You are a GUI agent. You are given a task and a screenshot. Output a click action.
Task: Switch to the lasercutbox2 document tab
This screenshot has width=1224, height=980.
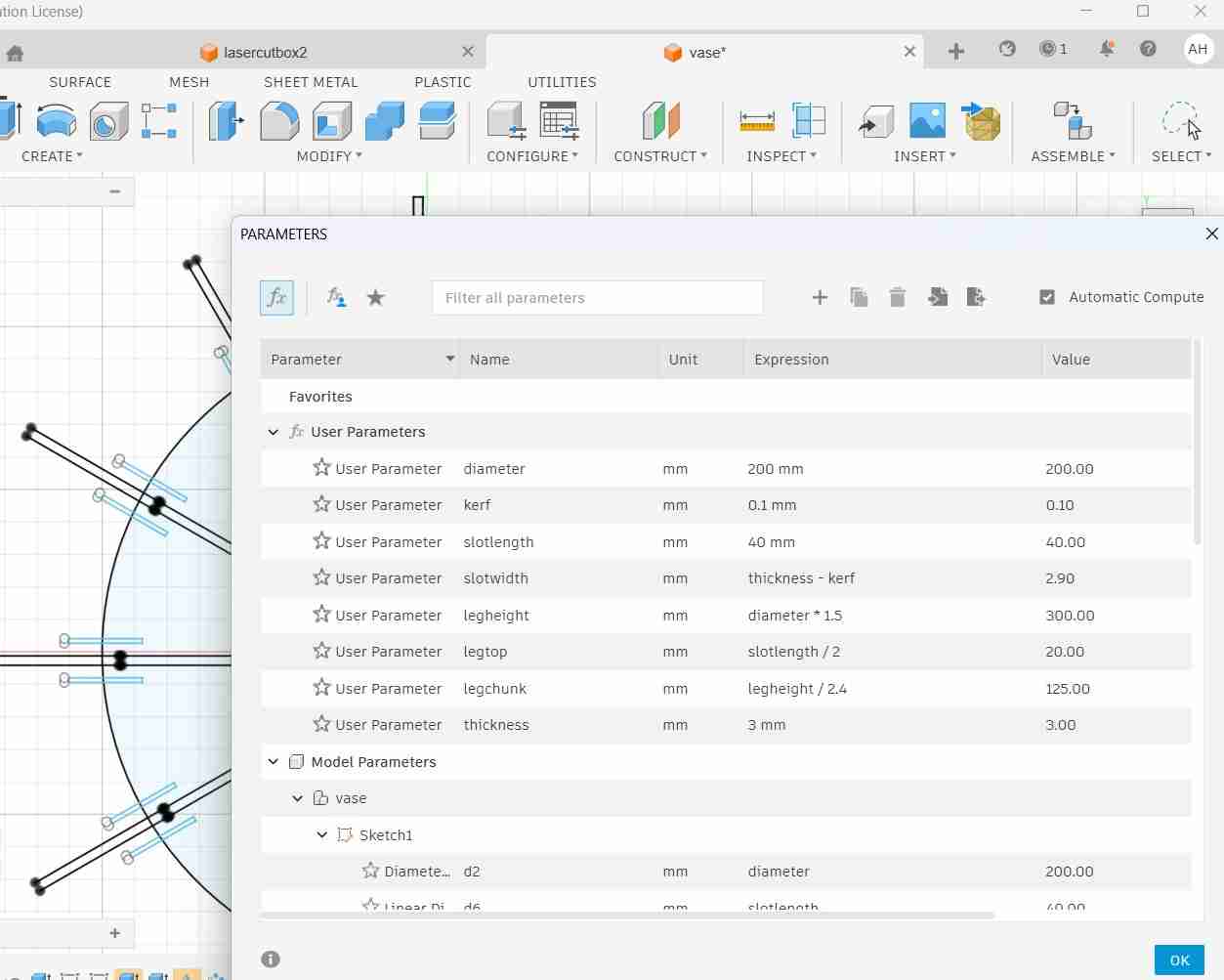pyautogui.click(x=266, y=52)
